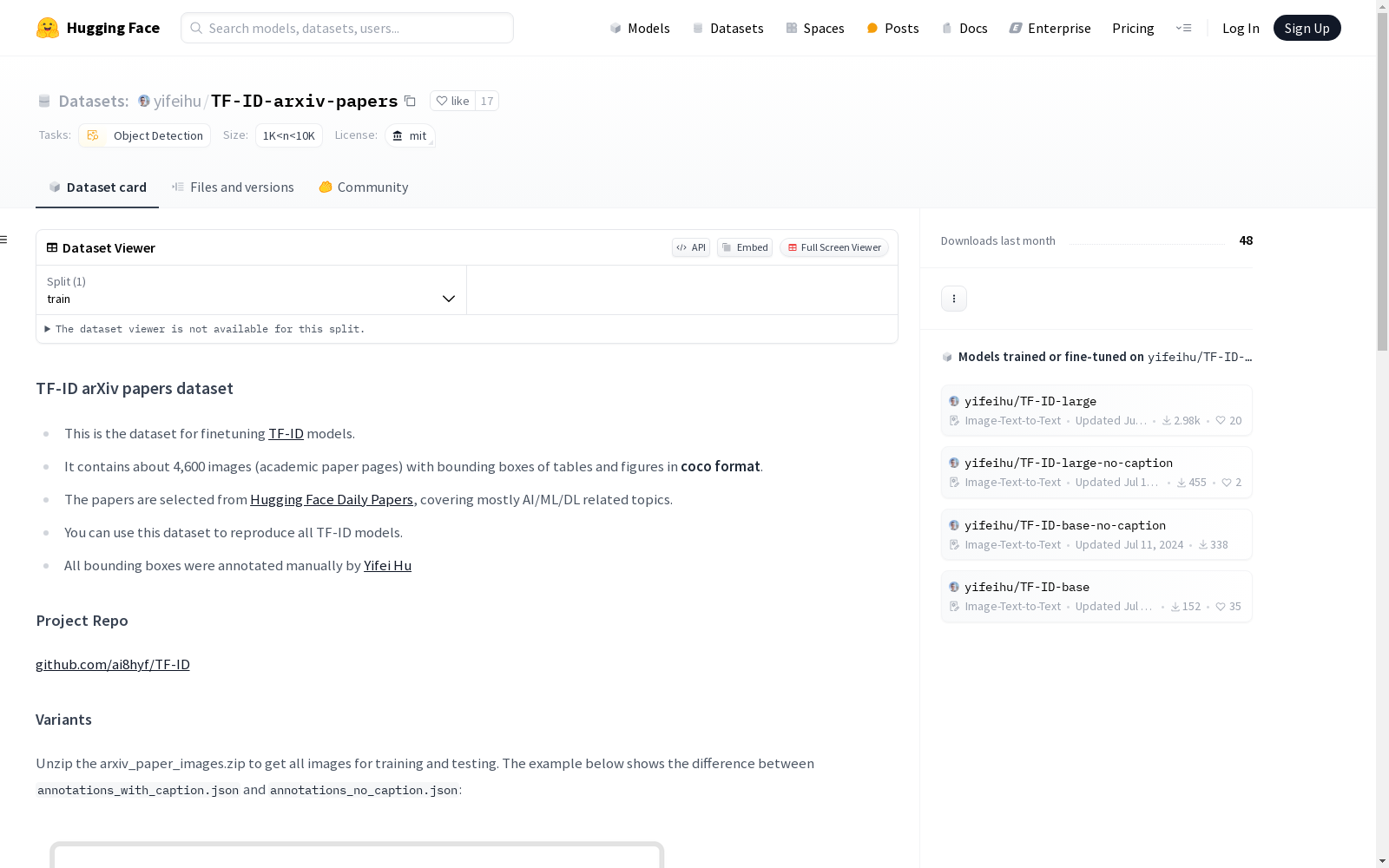Click the yifeihu owner name in title
1389x868 pixels.
point(177,101)
